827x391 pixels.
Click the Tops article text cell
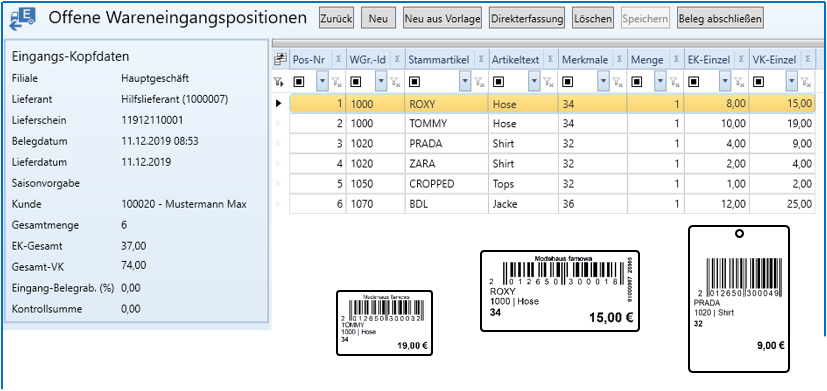point(523,184)
